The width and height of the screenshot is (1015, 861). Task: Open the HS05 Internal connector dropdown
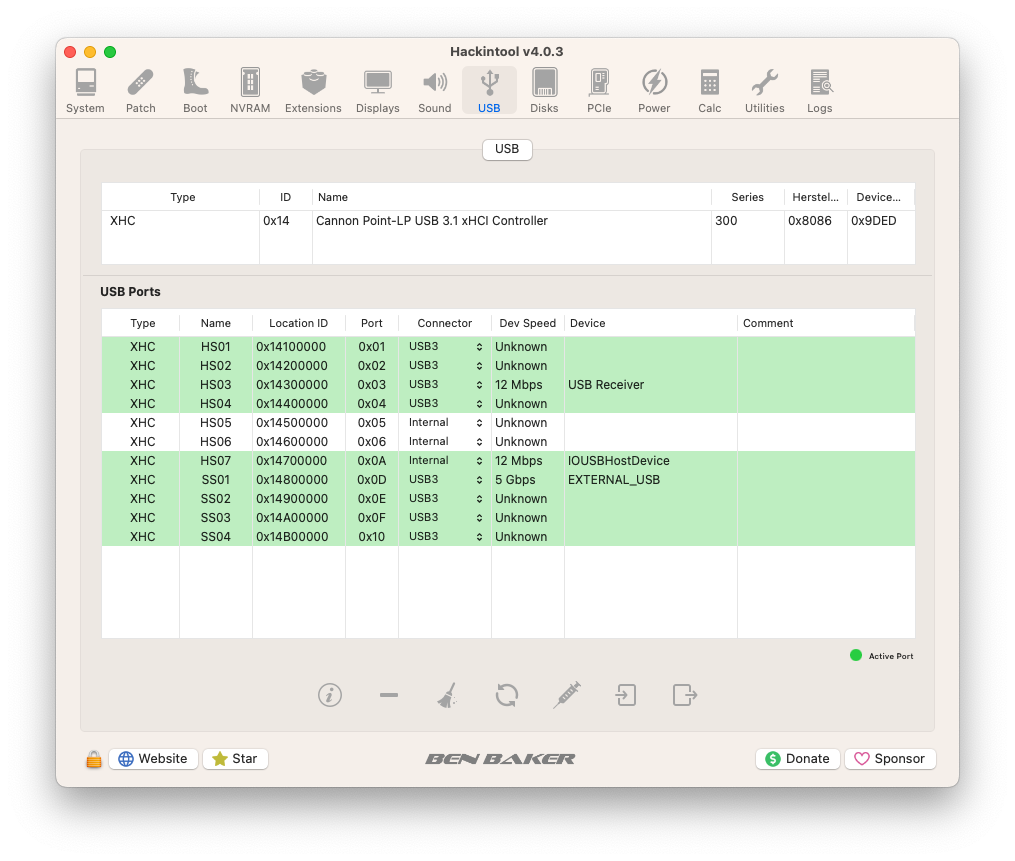click(x=445, y=423)
